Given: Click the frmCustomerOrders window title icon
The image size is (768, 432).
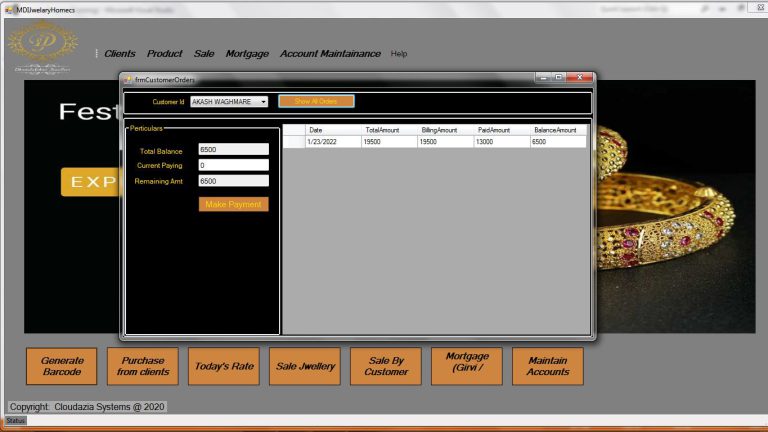Looking at the screenshot, I should tap(128, 79).
